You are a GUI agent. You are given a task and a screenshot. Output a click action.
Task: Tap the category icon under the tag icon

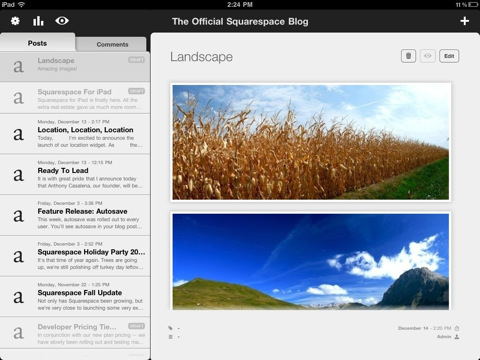170,337
